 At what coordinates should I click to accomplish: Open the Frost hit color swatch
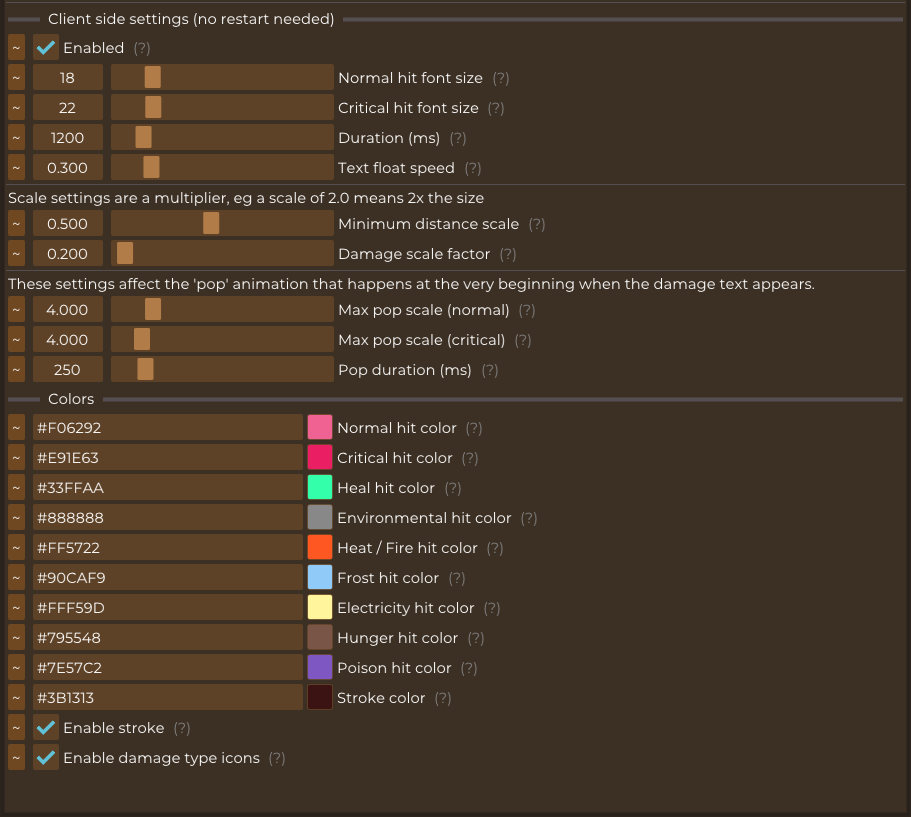point(320,578)
